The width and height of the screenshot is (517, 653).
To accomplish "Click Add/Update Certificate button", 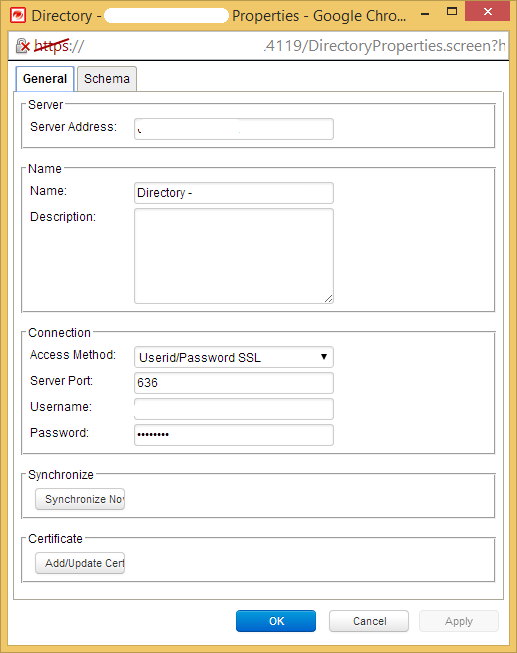I will 80,563.
